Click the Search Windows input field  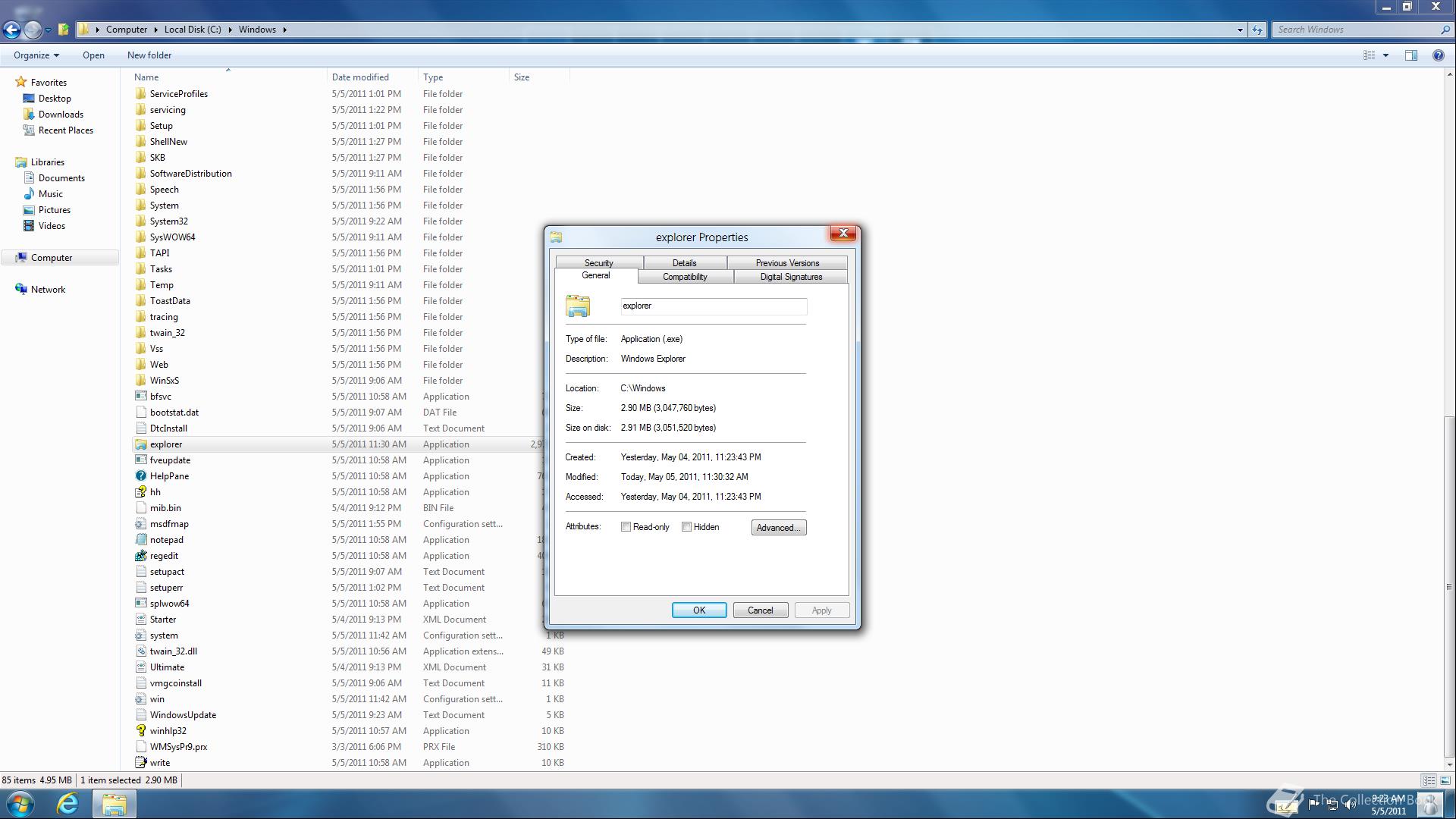tap(1356, 30)
